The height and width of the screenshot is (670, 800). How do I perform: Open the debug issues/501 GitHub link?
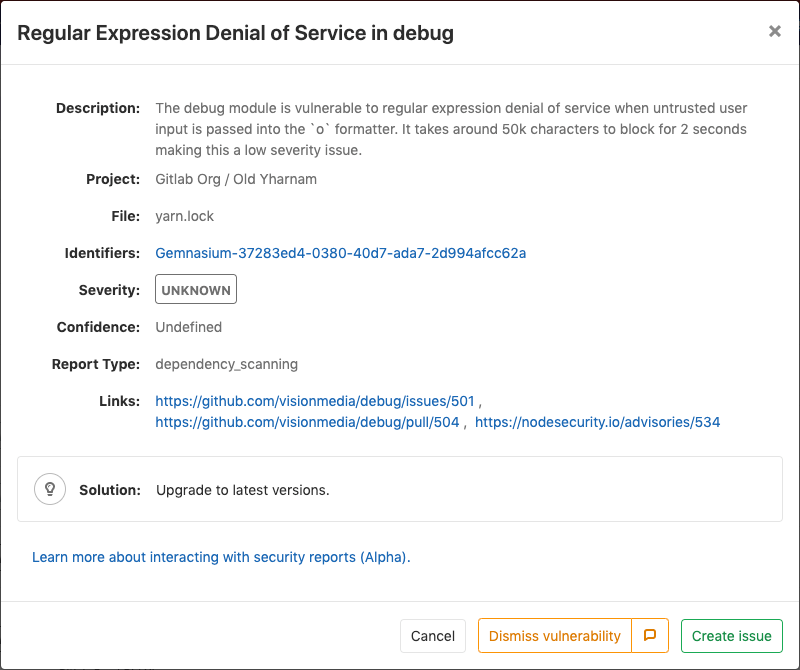click(315, 401)
